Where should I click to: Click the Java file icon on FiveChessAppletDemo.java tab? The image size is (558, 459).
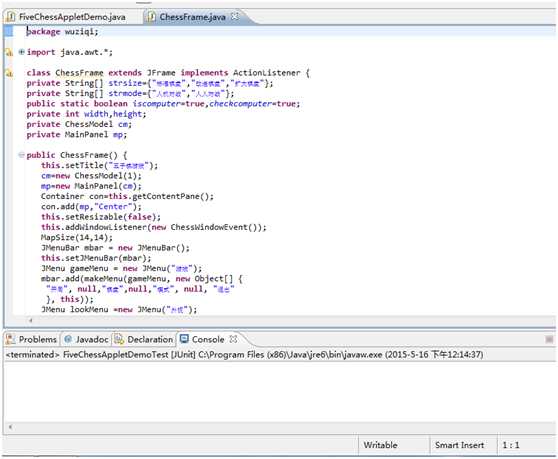[11, 17]
